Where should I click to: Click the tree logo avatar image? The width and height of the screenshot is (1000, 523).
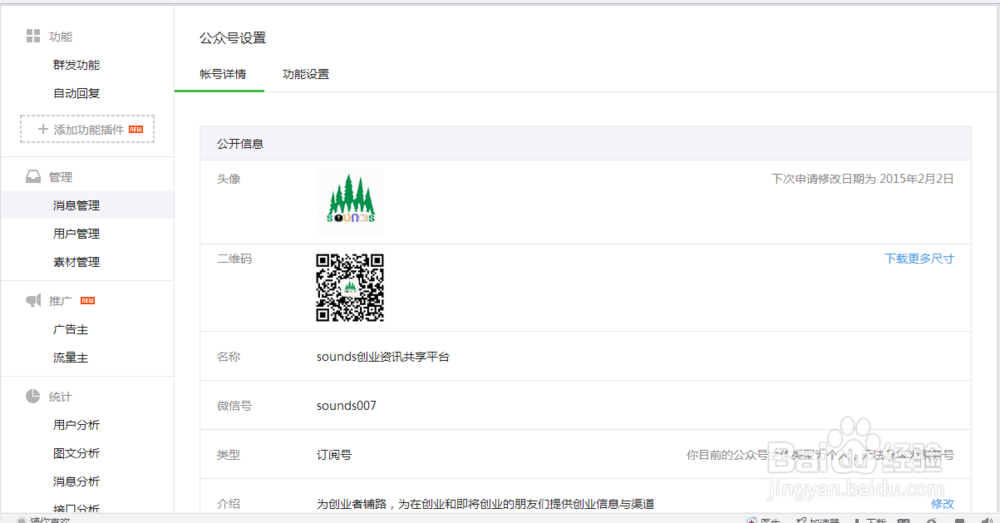tap(350, 202)
